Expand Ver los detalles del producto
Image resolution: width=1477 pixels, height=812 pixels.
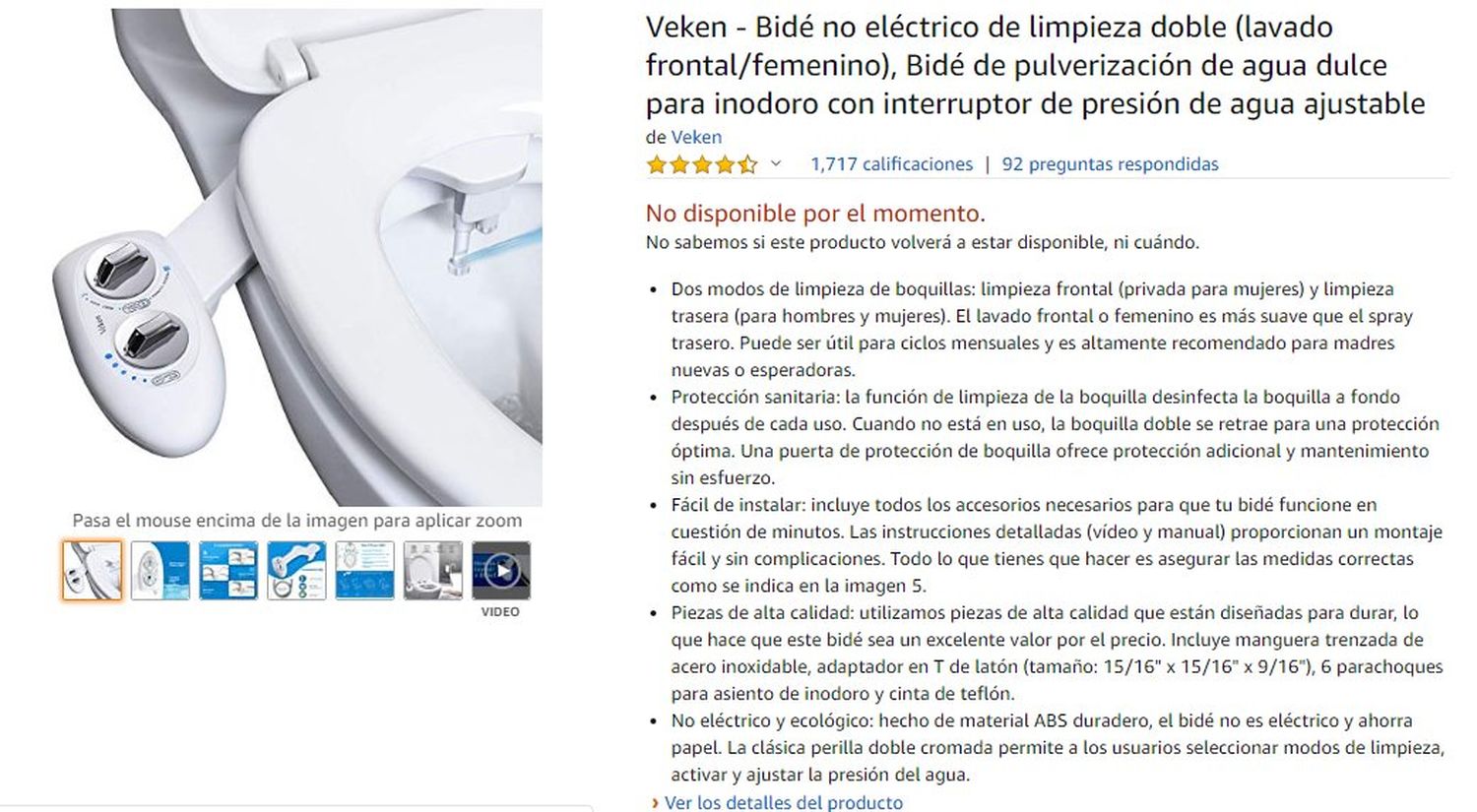click(783, 802)
